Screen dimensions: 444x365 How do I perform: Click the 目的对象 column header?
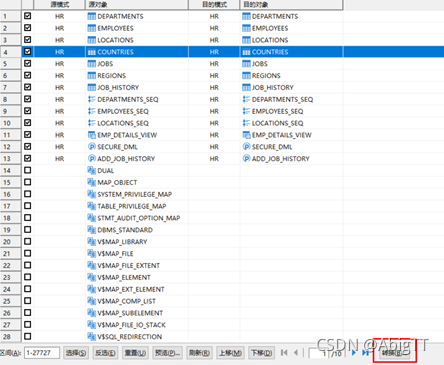(x=291, y=4)
